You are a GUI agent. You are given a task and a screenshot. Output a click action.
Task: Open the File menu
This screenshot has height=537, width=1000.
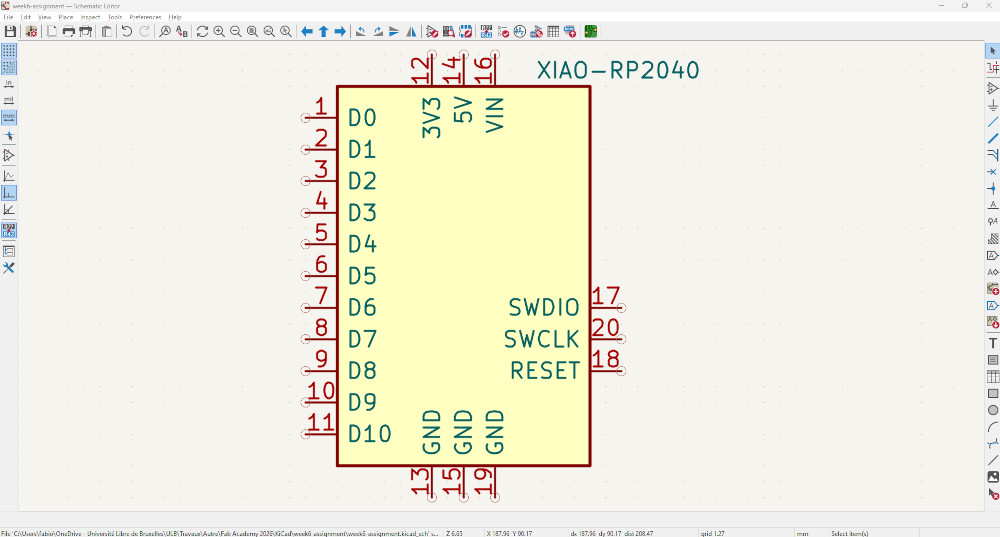8,17
